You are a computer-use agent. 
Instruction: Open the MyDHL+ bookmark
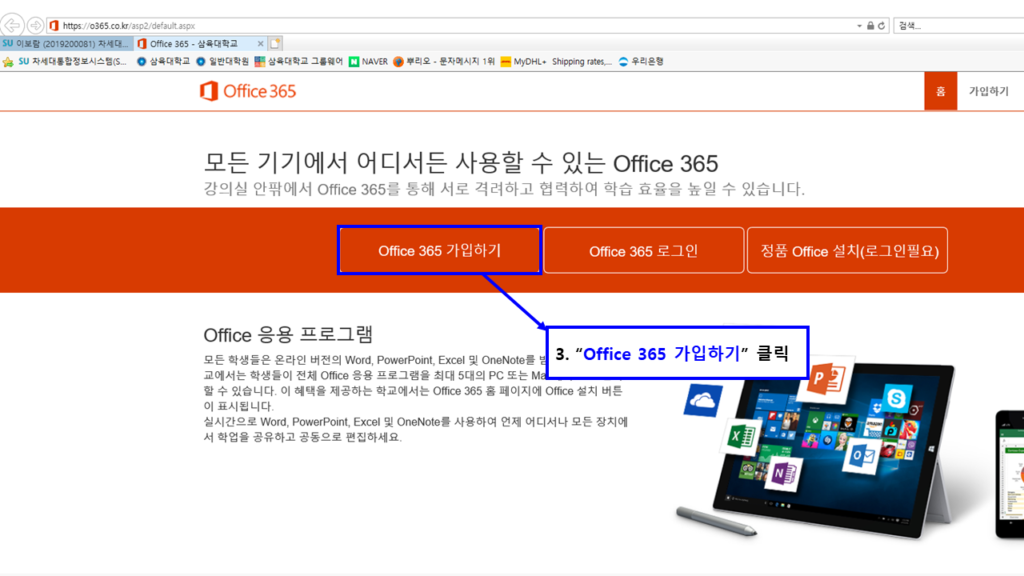tap(523, 61)
